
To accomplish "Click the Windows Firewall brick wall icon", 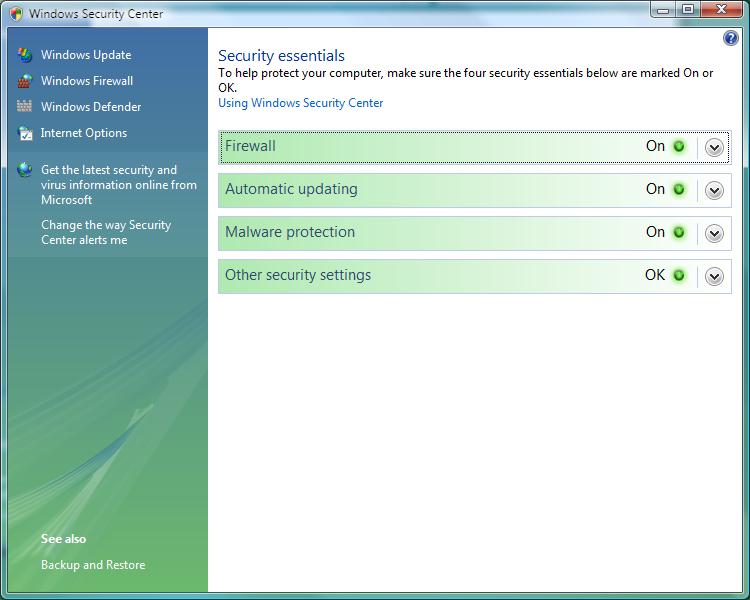I will tap(25, 81).
